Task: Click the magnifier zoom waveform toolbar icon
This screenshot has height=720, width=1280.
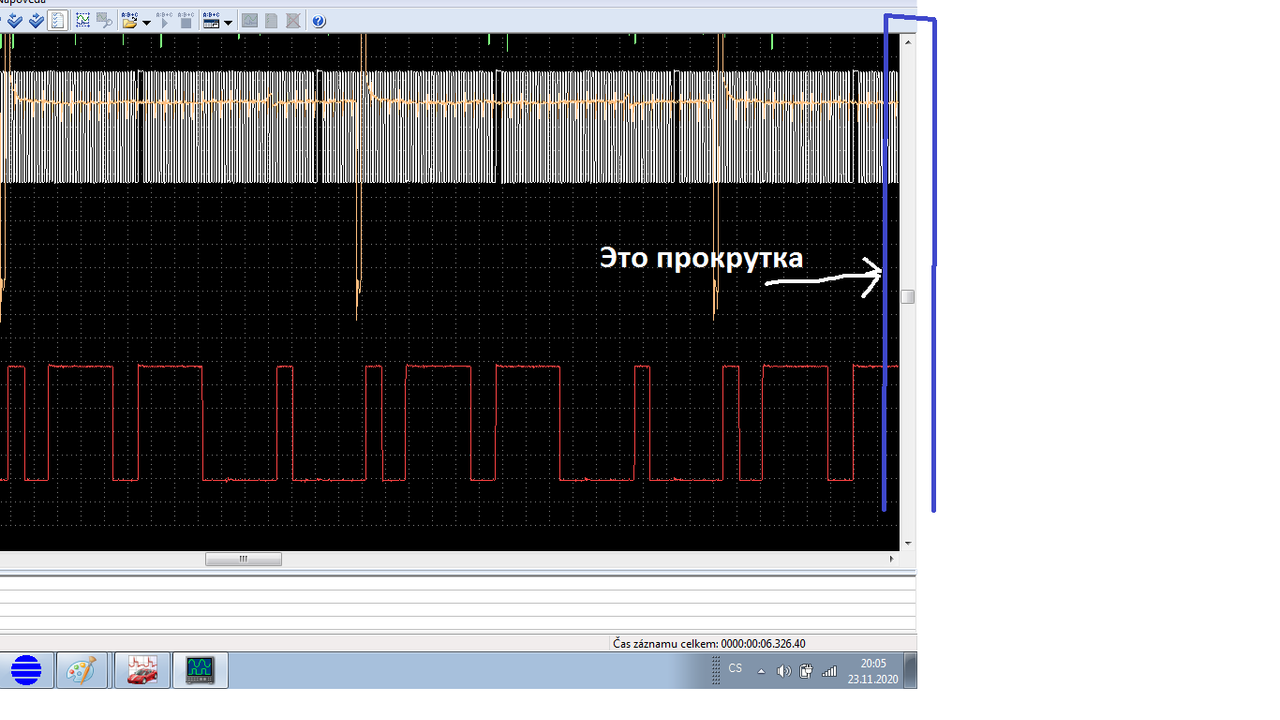Action: [x=104, y=20]
